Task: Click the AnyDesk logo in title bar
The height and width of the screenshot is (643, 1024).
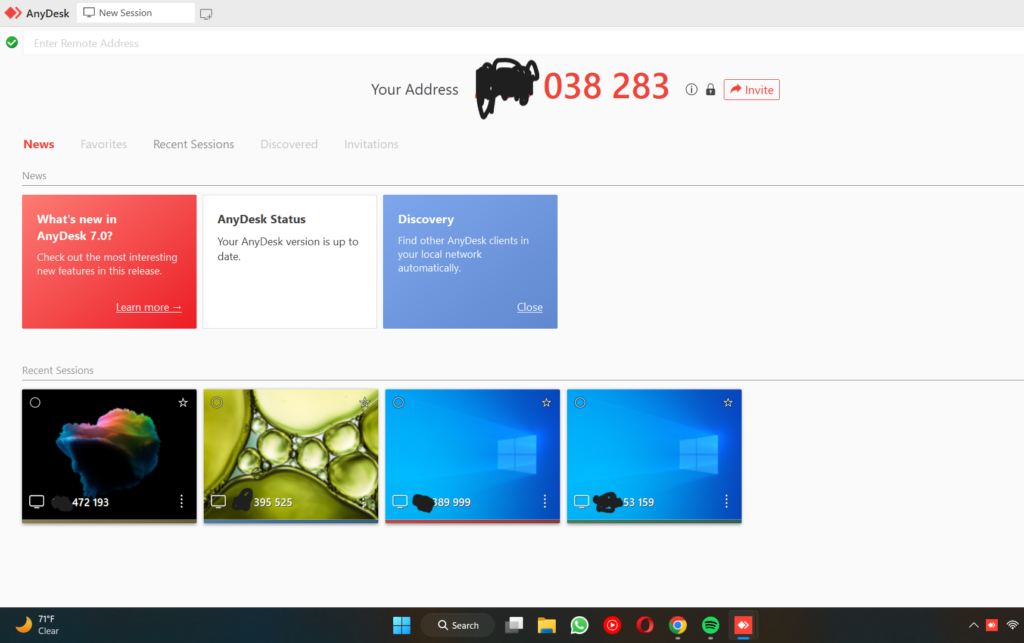Action: pos(13,13)
